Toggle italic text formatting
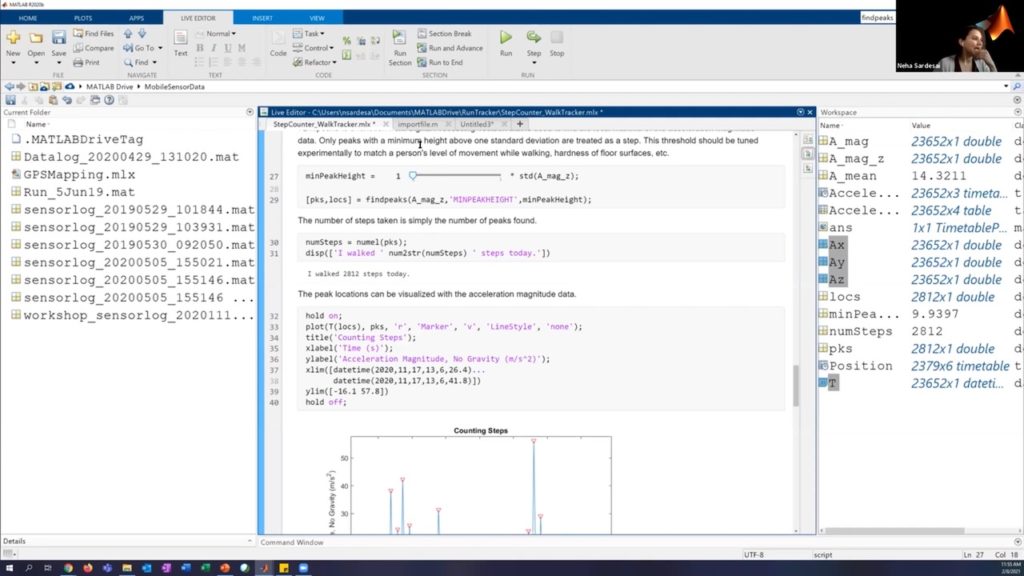This screenshot has height=576, width=1024. point(214,48)
